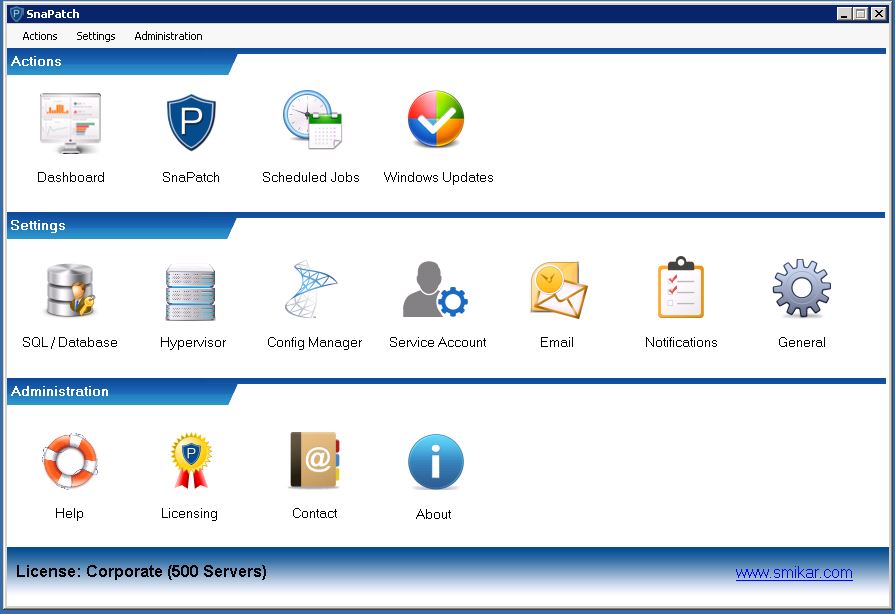The height and width of the screenshot is (614, 895).
Task: Open the Notifications clipboard icon
Action: pyautogui.click(x=680, y=287)
